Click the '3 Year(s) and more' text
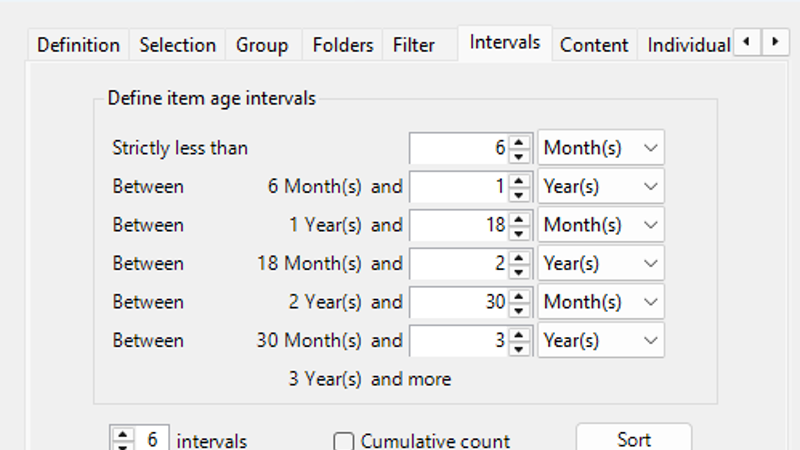Image resolution: width=800 pixels, height=450 pixels. tap(370, 379)
